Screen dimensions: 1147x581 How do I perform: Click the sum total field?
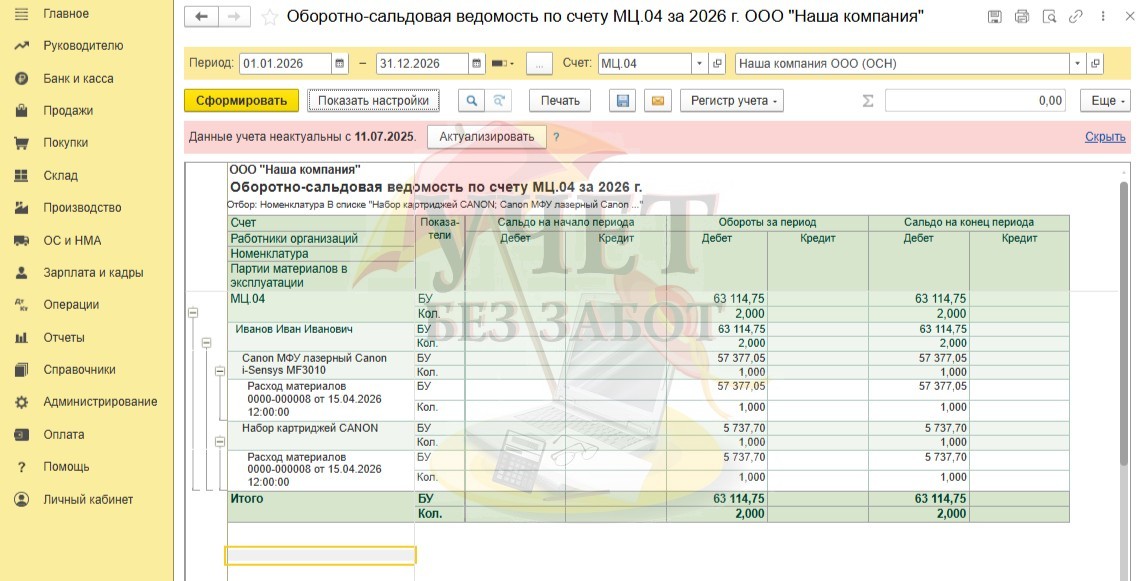coord(977,100)
